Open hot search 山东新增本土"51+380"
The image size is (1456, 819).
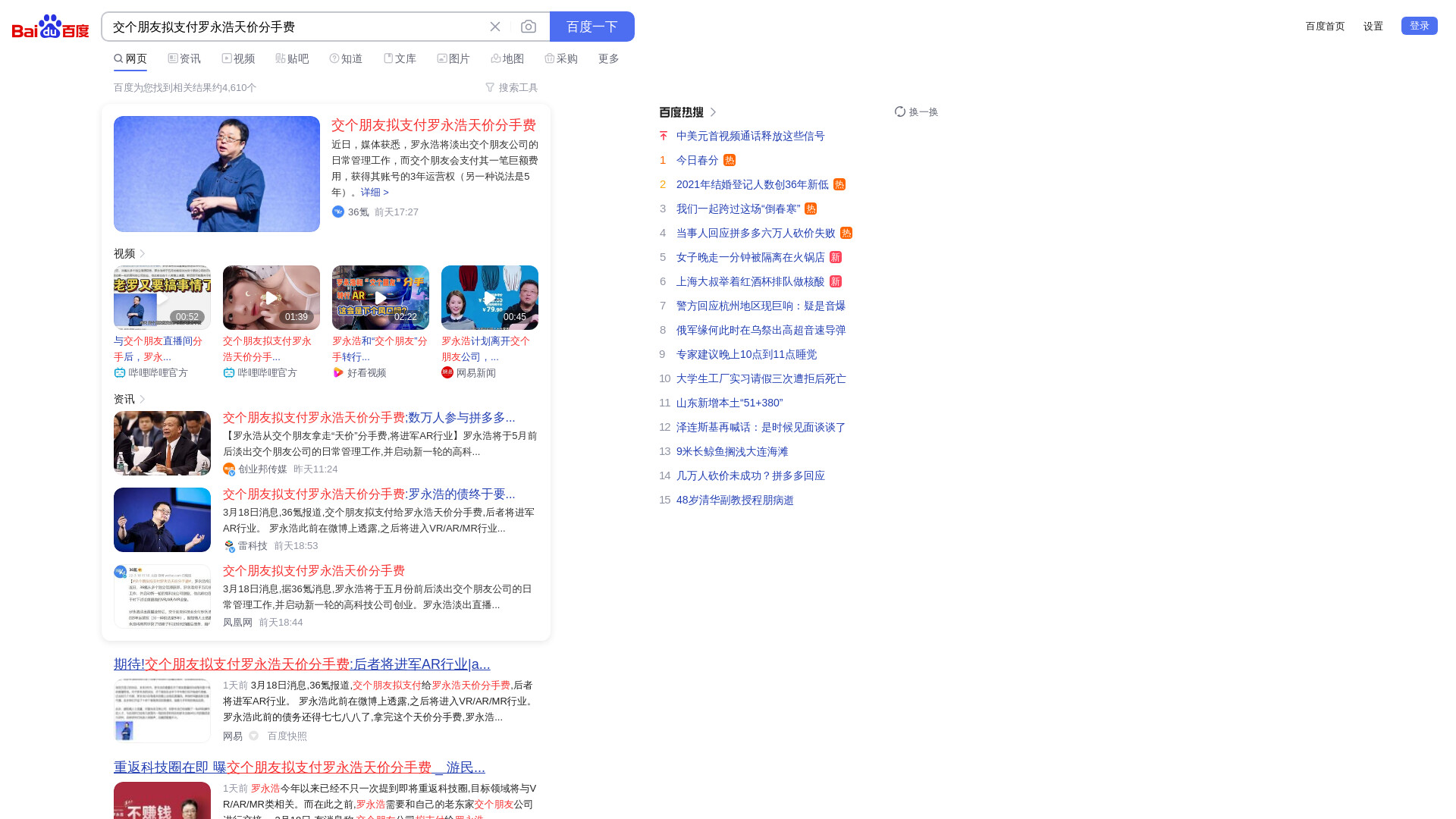click(x=730, y=403)
